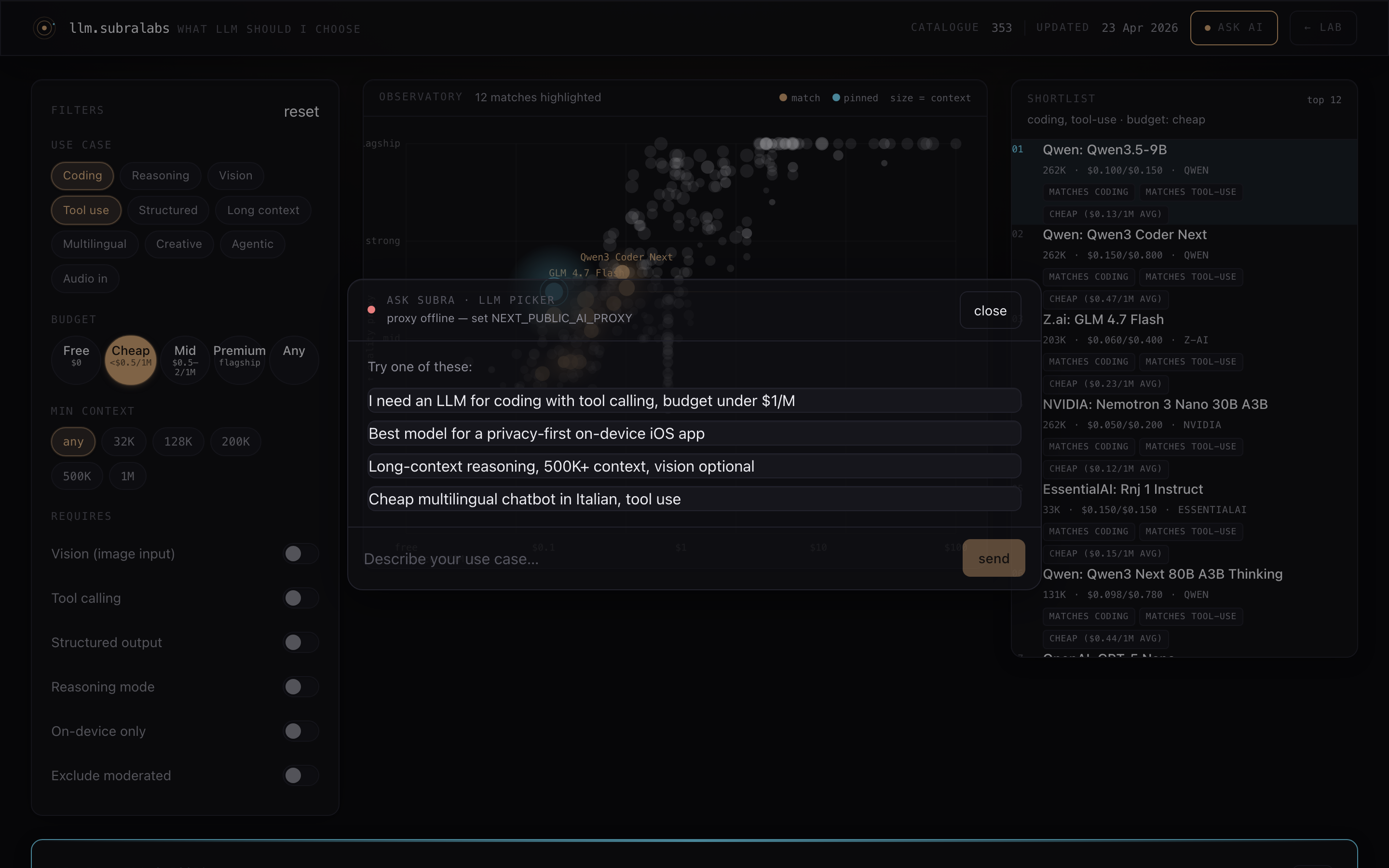Enable the Exclude moderated switch
This screenshot has height=868, width=1389.
pyautogui.click(x=301, y=775)
